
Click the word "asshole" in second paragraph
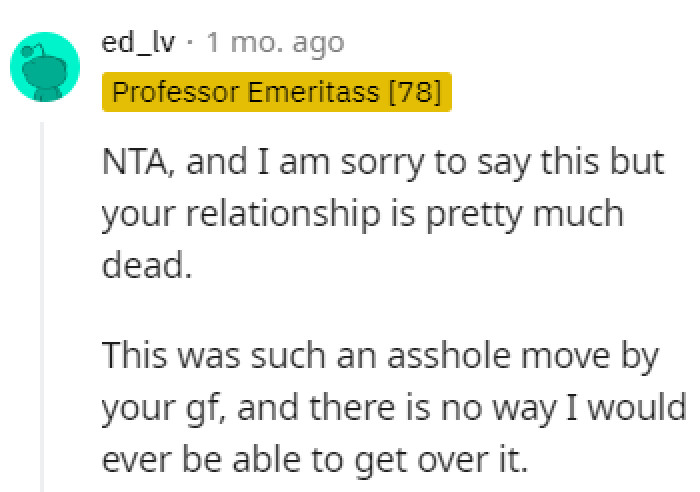tap(414, 355)
